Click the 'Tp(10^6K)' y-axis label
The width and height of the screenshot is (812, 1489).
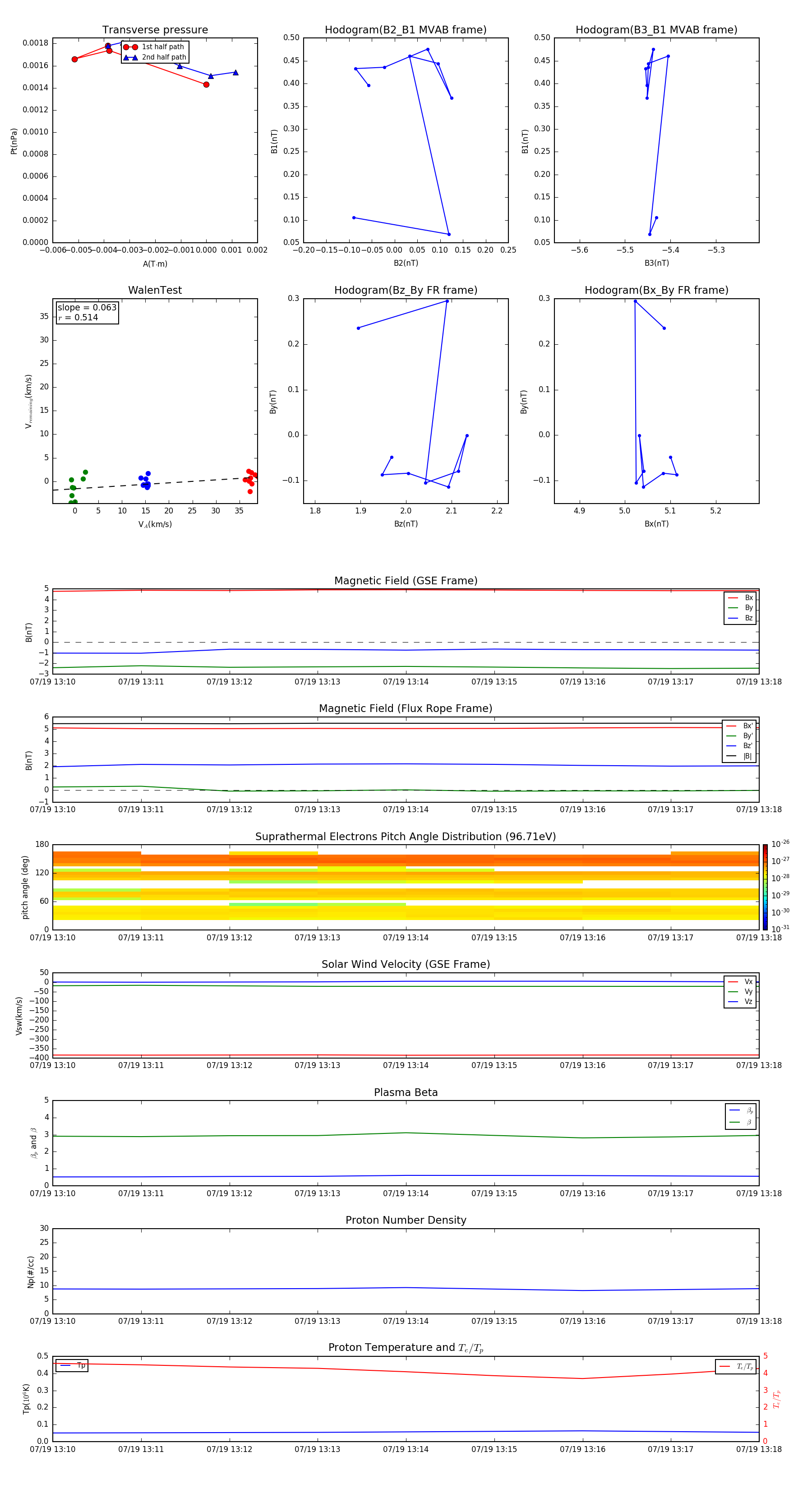(x=26, y=1399)
